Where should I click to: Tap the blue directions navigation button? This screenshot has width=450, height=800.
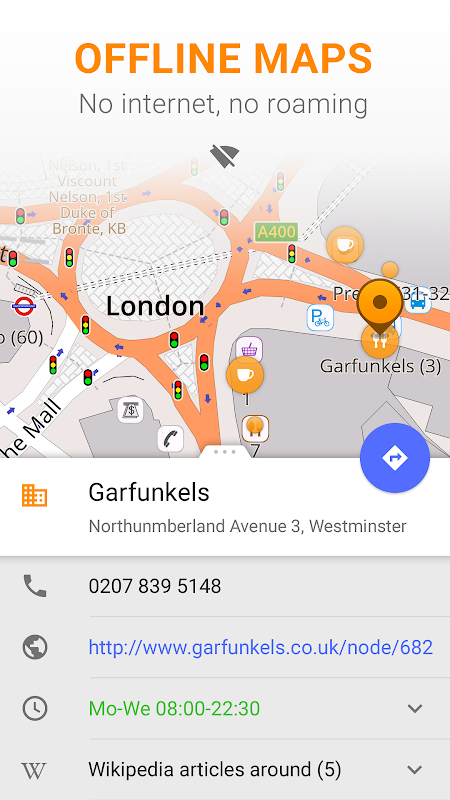394,458
